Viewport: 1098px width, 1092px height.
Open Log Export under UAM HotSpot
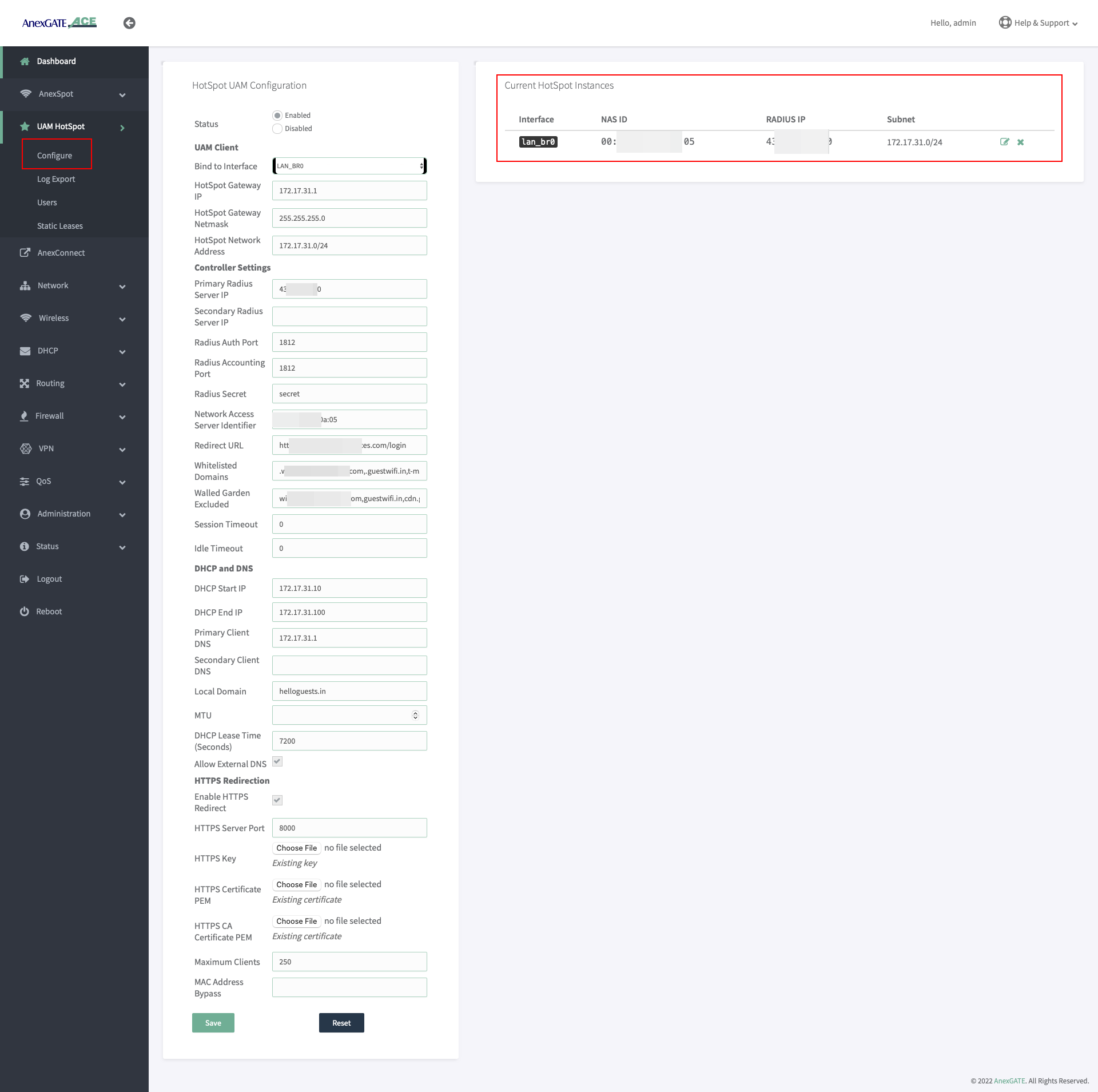[55, 179]
